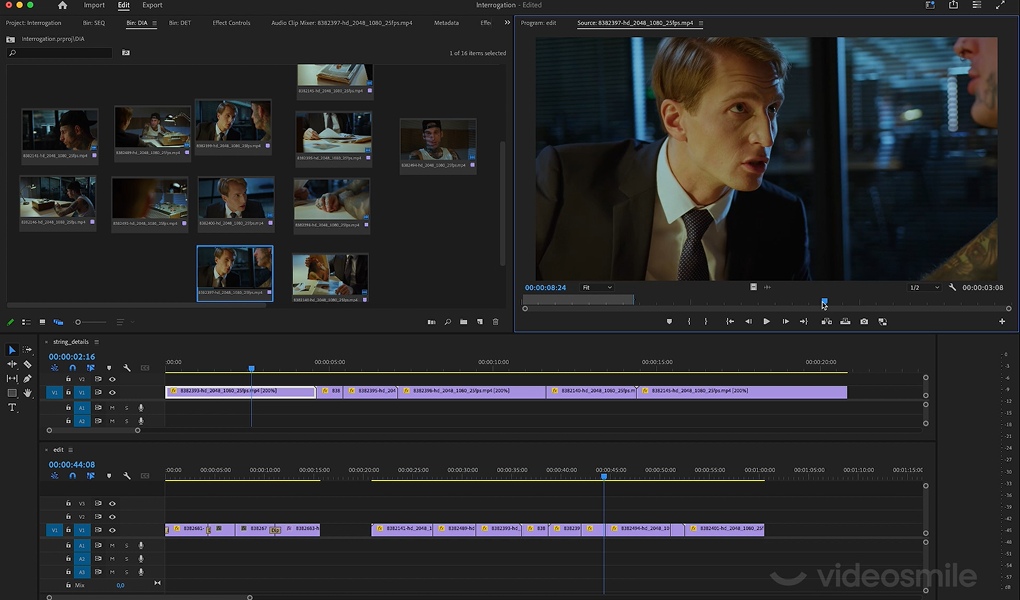Image resolution: width=1020 pixels, height=600 pixels.
Task: Click the bin search field
Action: [x=60, y=53]
